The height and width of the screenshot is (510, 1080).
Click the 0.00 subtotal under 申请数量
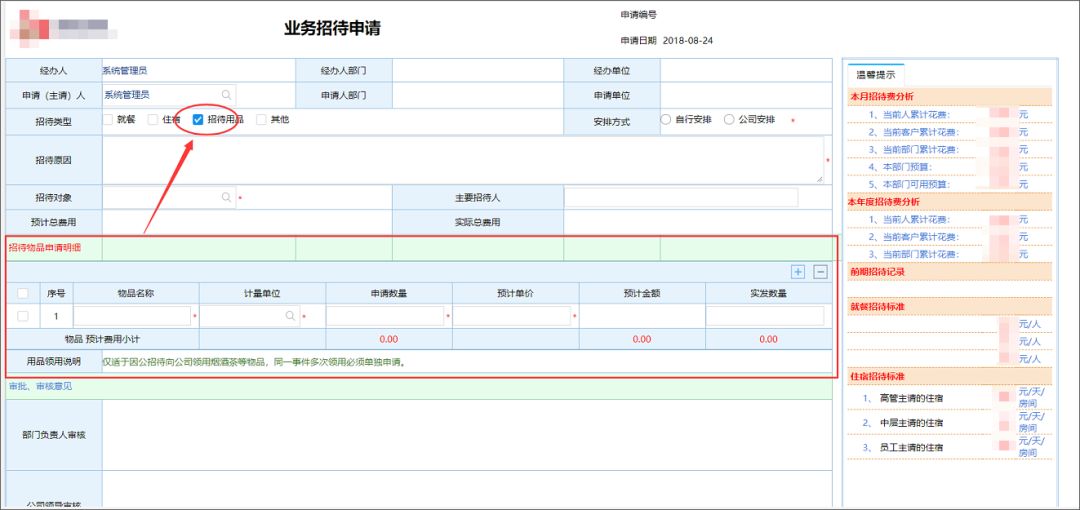[x=389, y=339]
